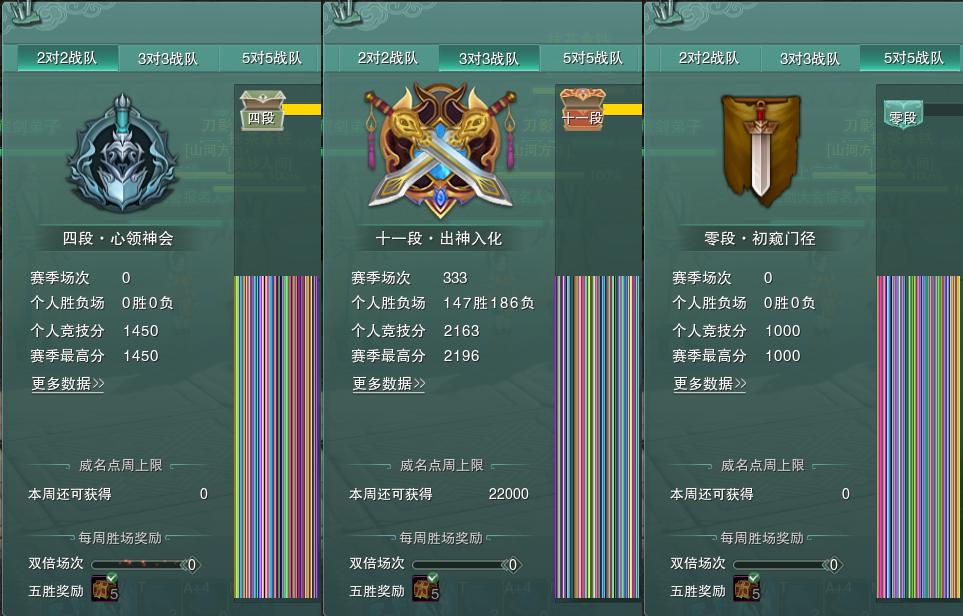Claim 五胜奖励 item in the middle panel
The height and width of the screenshot is (616, 963).
pos(426,588)
